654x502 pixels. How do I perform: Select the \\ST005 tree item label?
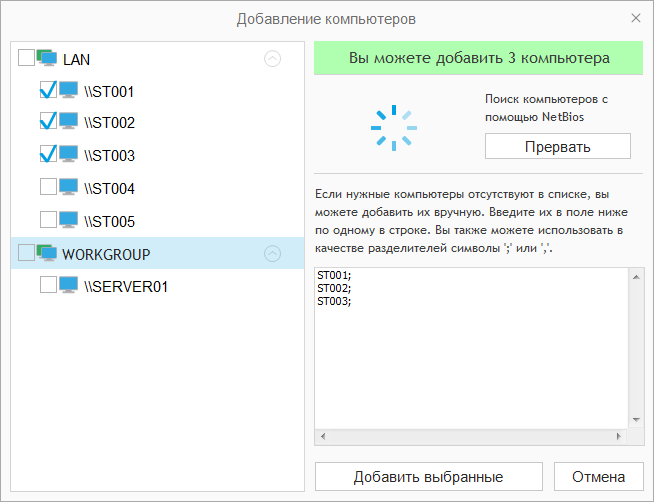109,221
